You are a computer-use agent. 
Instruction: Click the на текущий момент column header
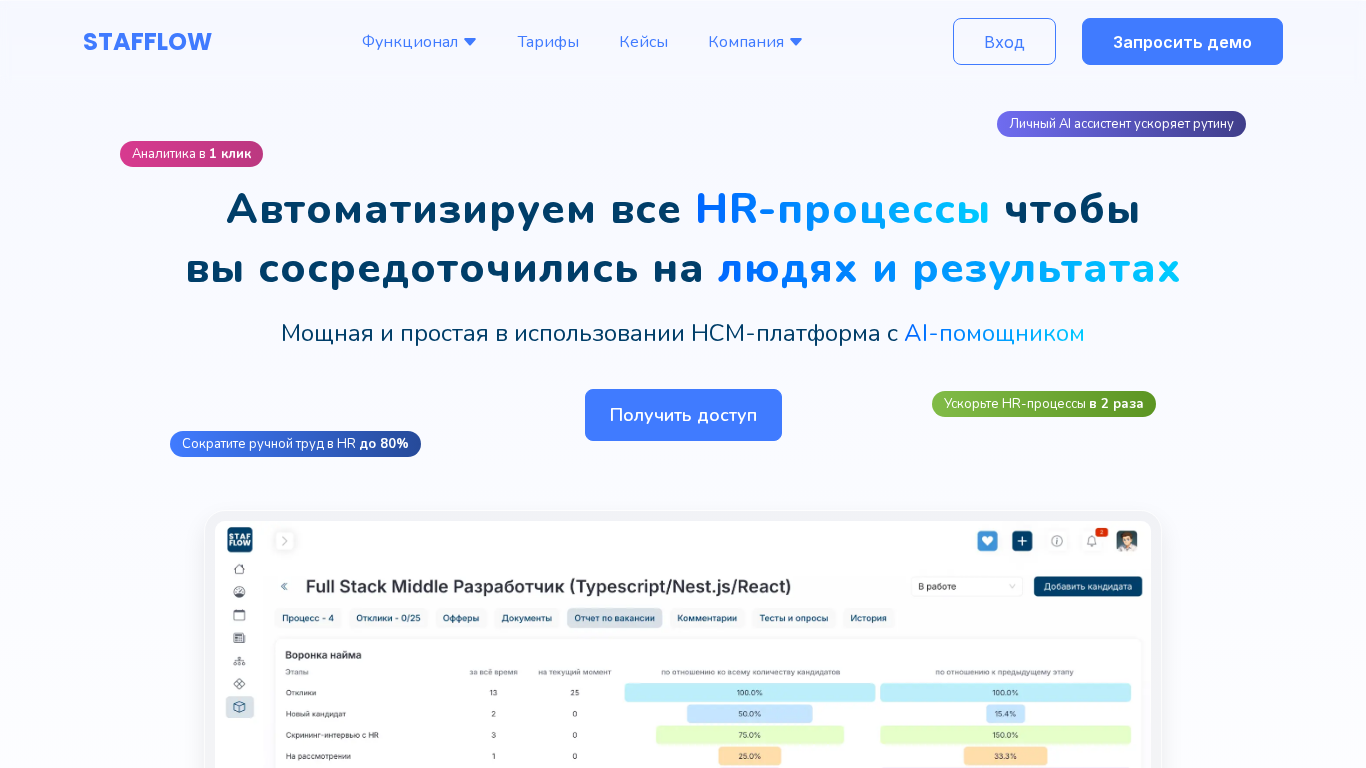click(x=574, y=672)
